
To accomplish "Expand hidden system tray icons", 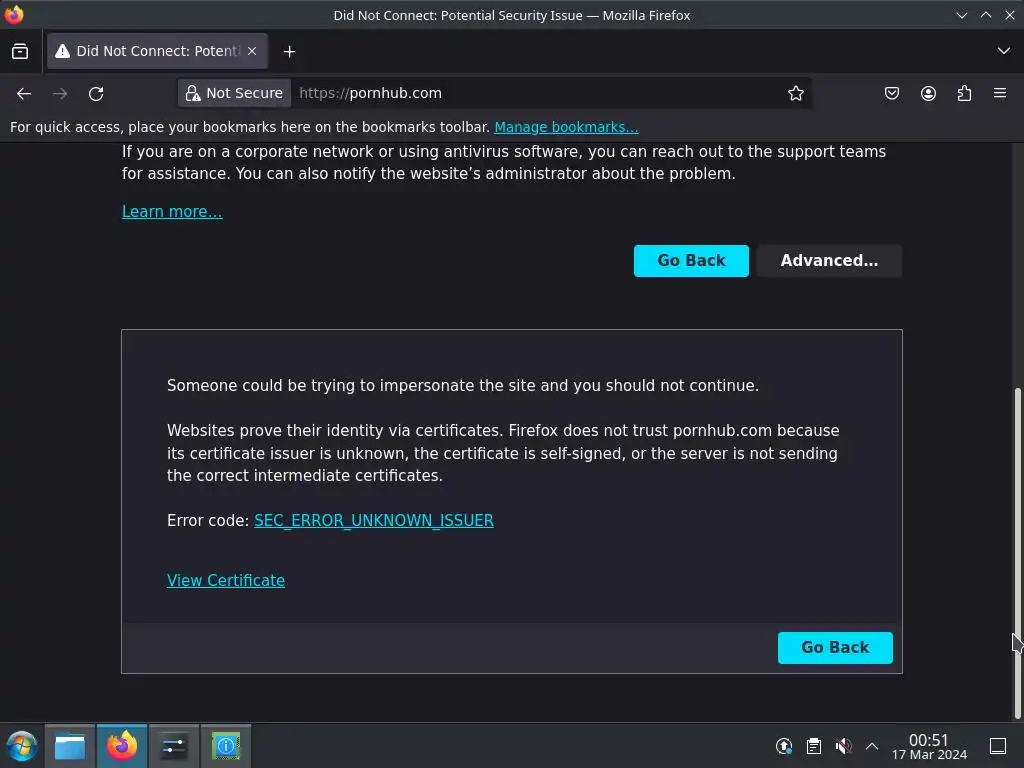I will (x=872, y=746).
